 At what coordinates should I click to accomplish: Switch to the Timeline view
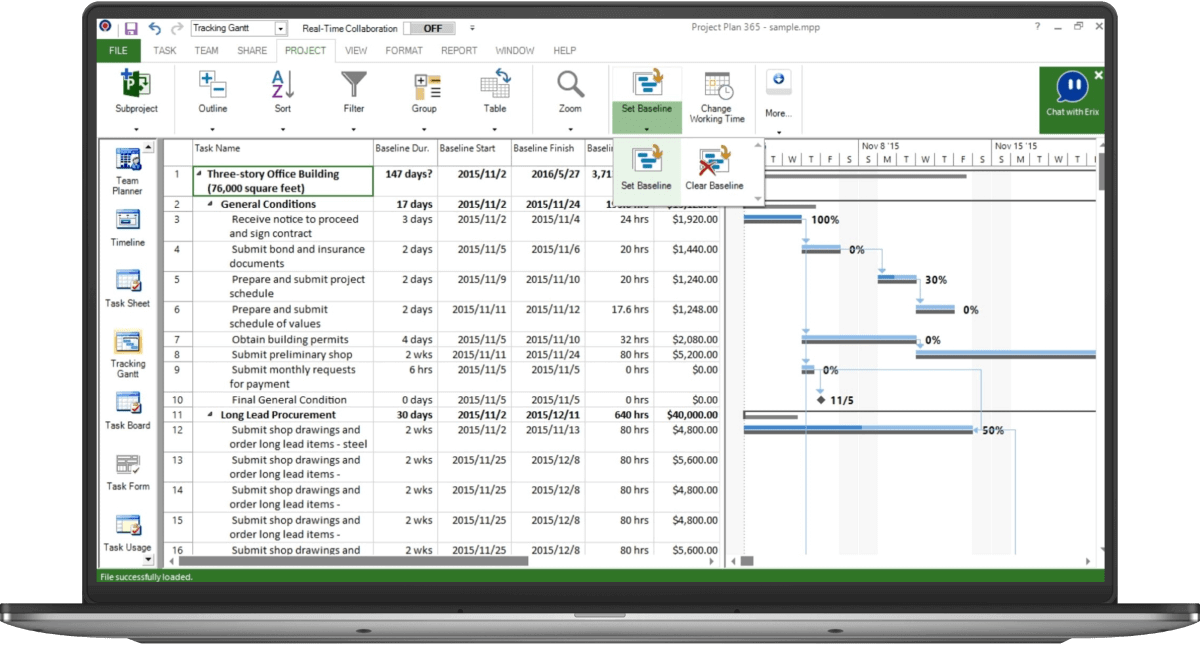pos(127,228)
